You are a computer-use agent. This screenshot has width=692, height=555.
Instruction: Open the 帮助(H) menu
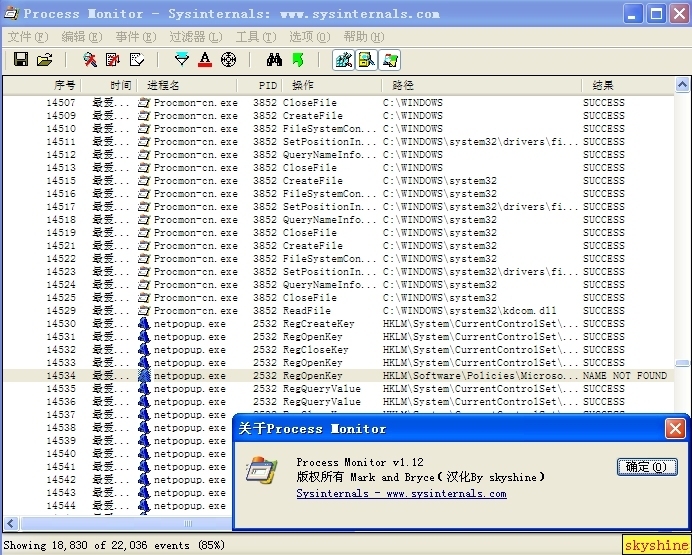click(x=364, y=37)
